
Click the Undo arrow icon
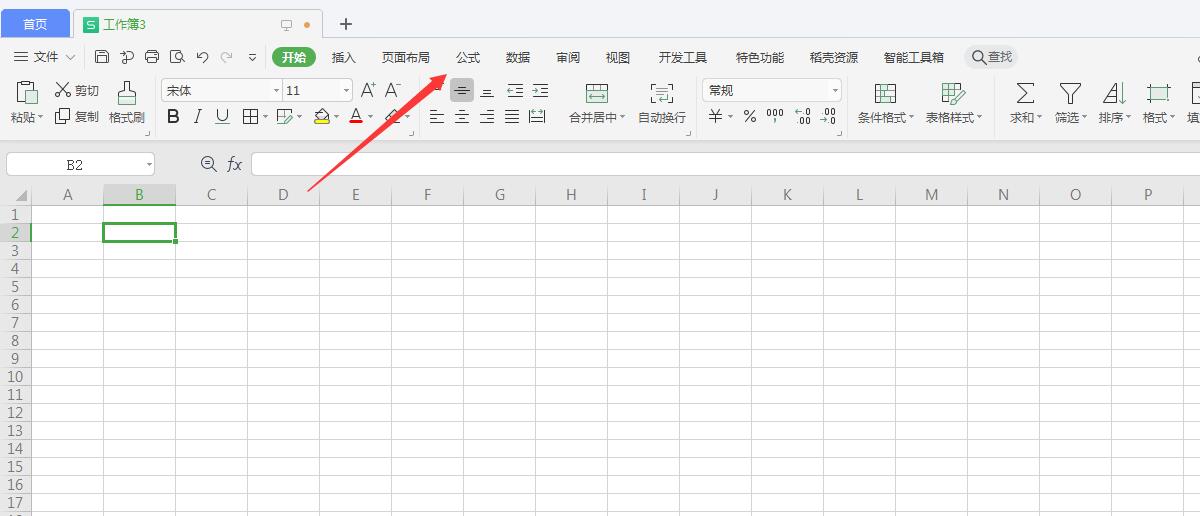[x=203, y=57]
